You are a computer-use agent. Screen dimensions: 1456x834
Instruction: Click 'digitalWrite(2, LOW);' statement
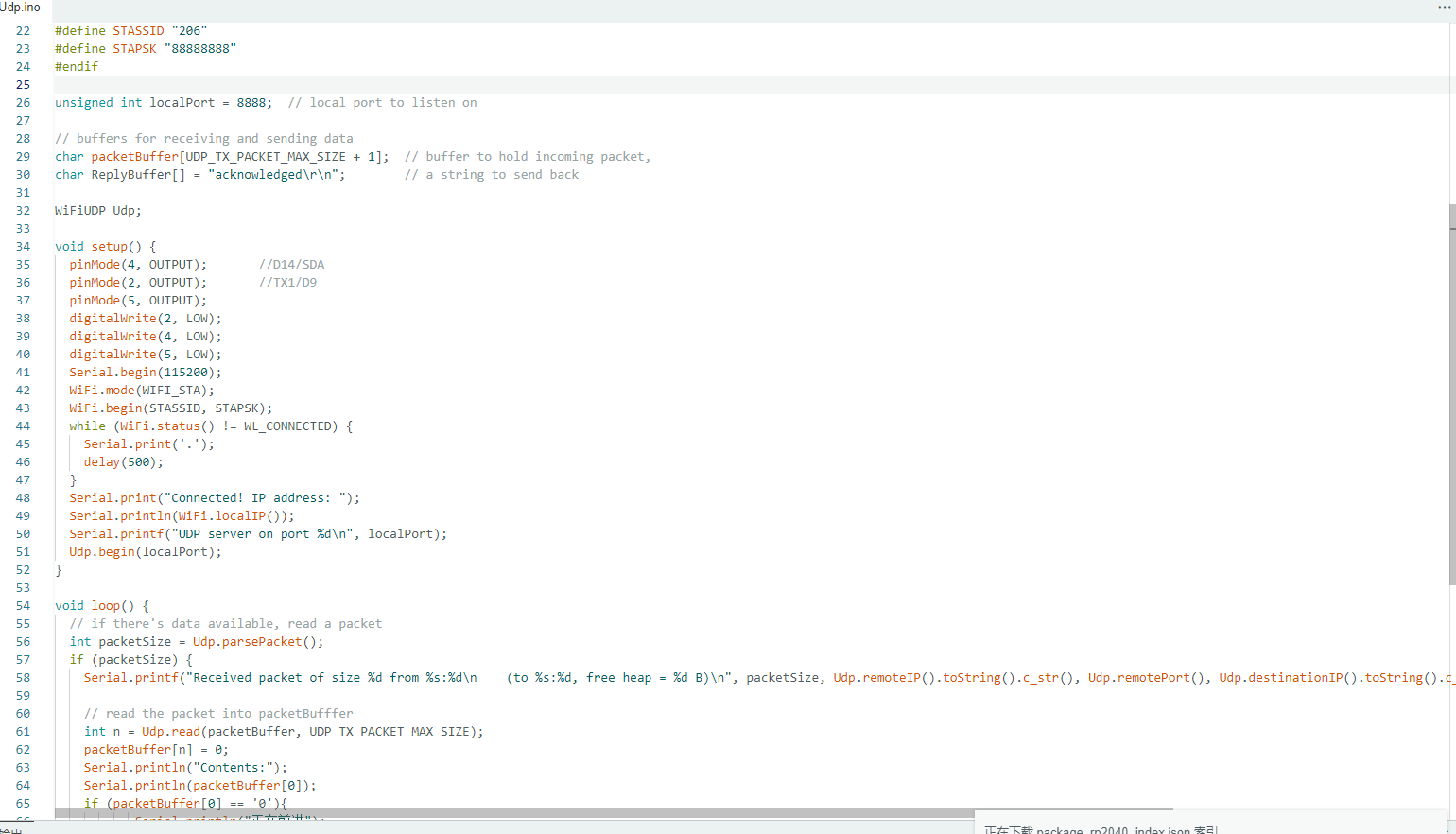point(146,319)
